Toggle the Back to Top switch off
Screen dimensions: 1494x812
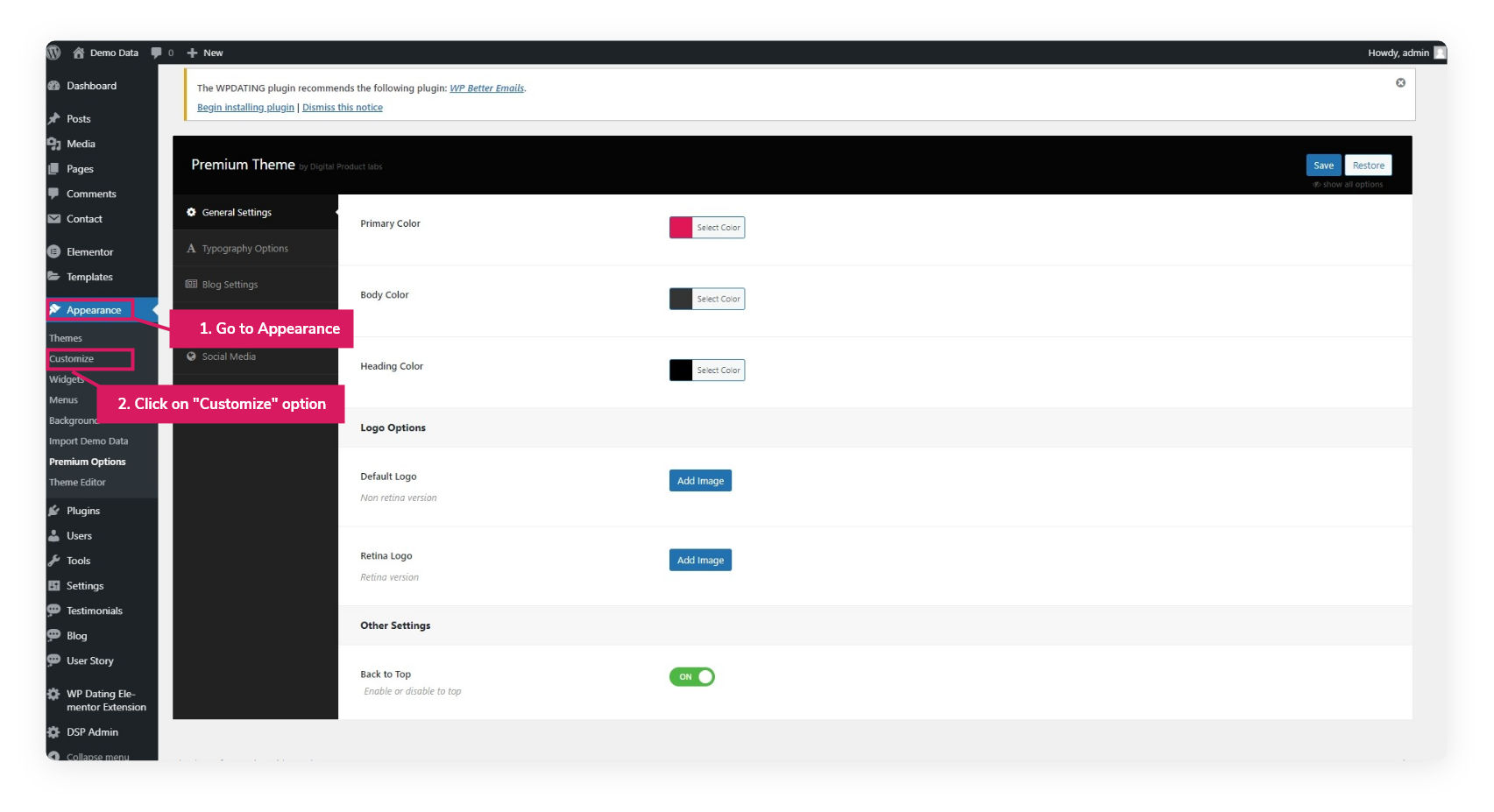pos(692,676)
